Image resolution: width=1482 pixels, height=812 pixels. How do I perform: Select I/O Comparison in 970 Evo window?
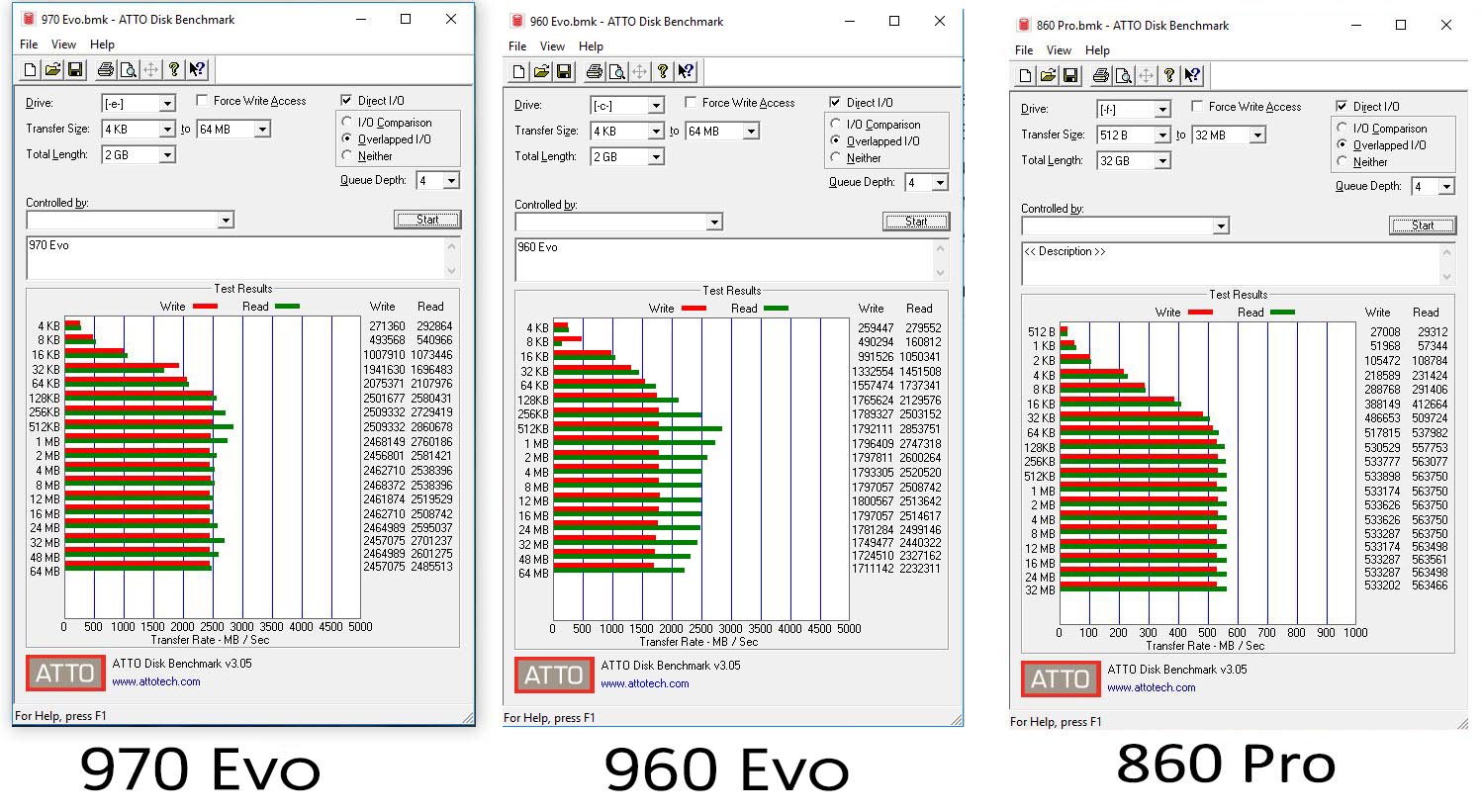click(x=347, y=123)
